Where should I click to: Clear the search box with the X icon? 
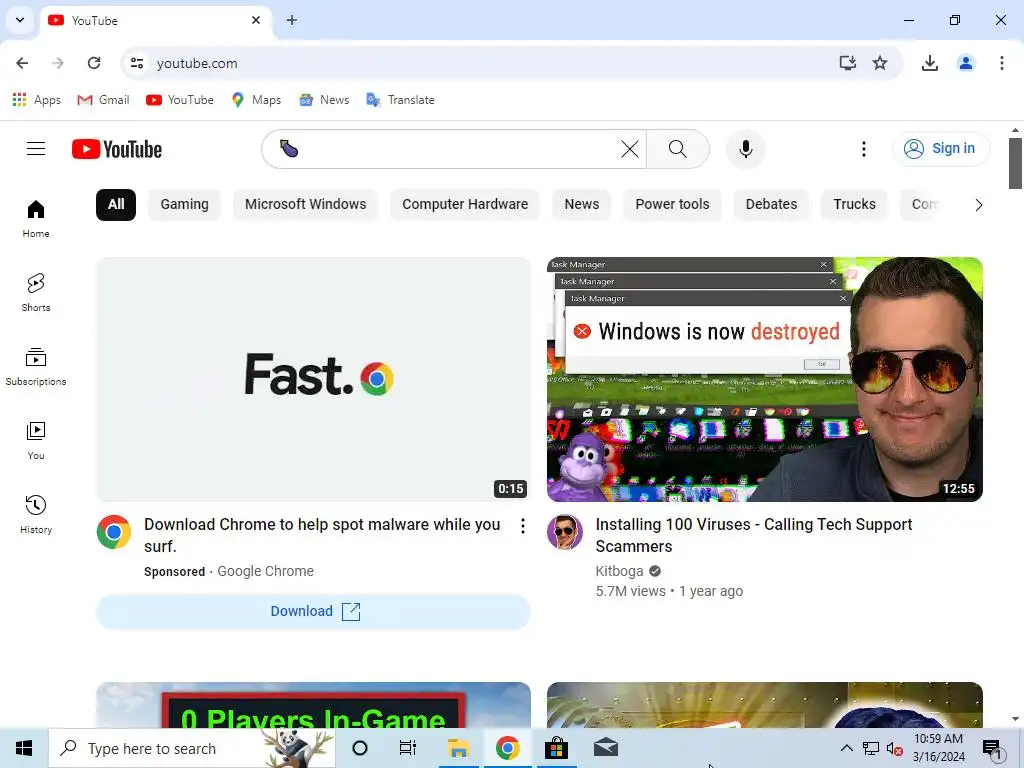(630, 149)
